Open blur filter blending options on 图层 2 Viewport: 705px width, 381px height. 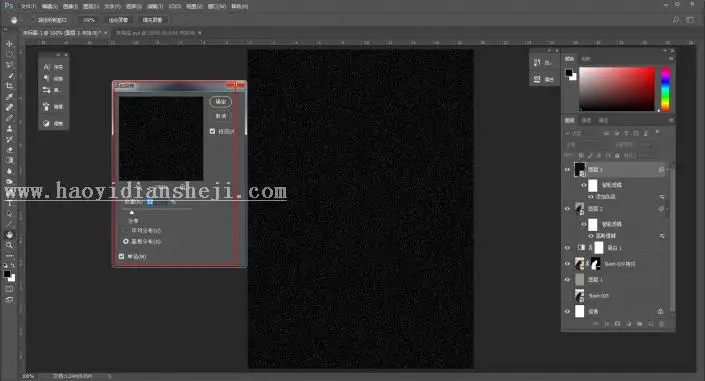point(662,236)
